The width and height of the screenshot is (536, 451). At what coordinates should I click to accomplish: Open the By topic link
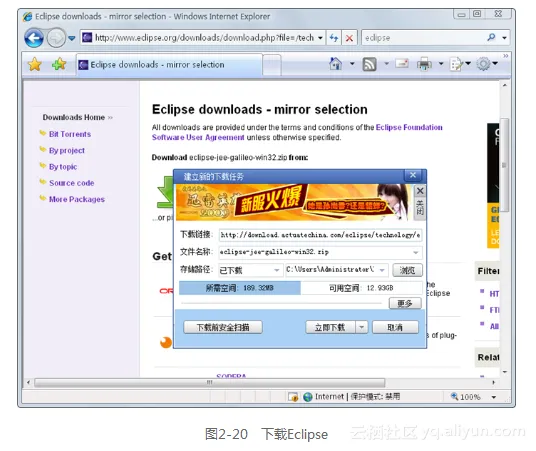[63, 167]
